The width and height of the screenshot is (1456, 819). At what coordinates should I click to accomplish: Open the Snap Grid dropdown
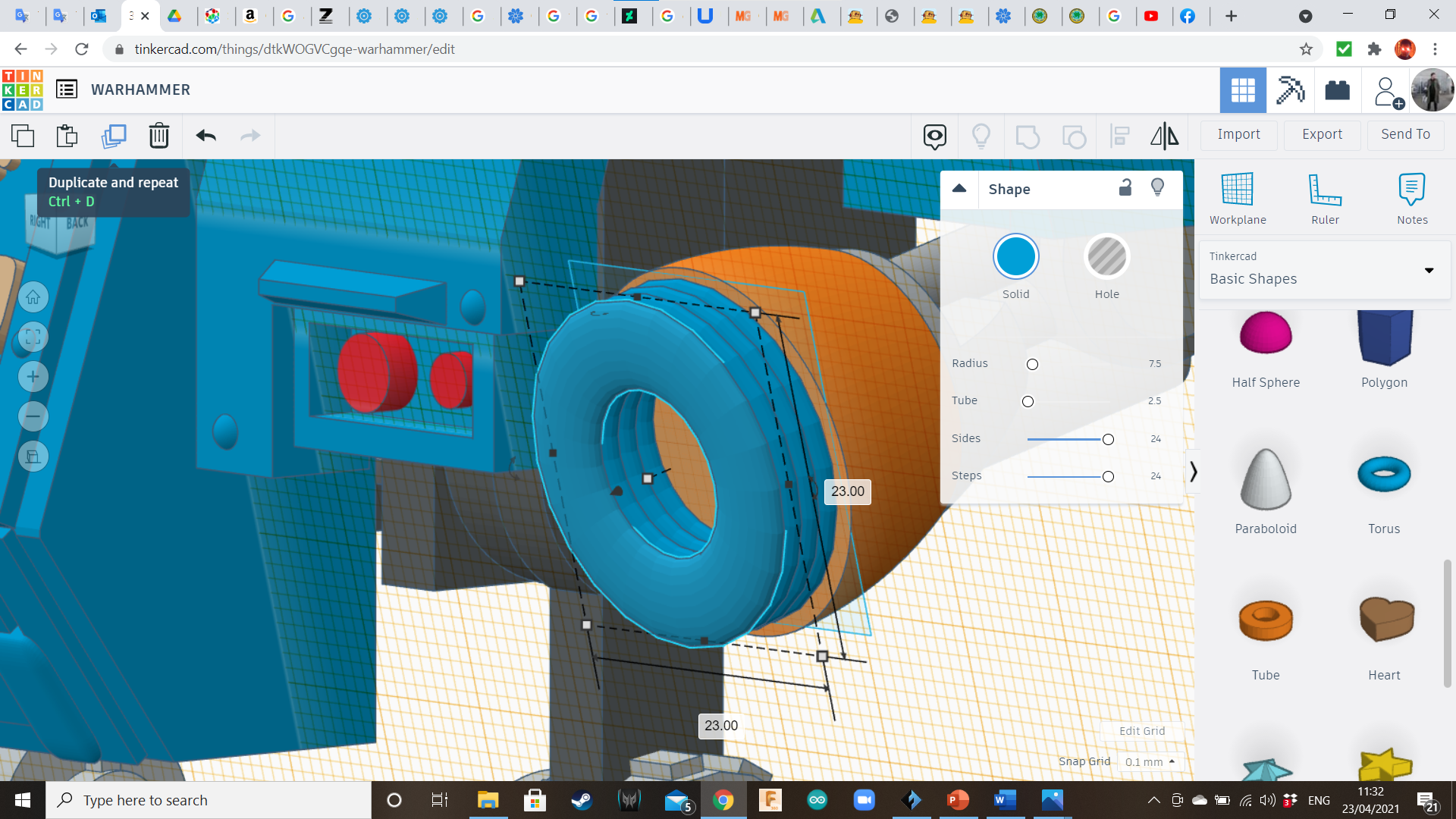(x=1150, y=761)
